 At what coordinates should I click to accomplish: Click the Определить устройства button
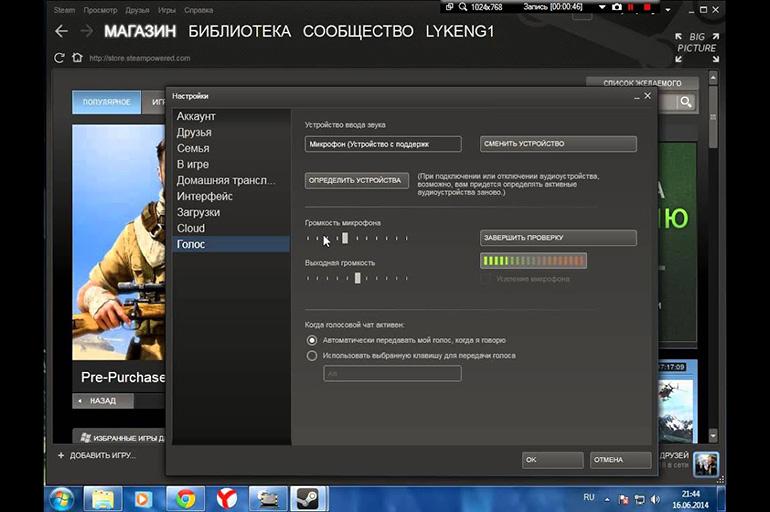coord(356,180)
